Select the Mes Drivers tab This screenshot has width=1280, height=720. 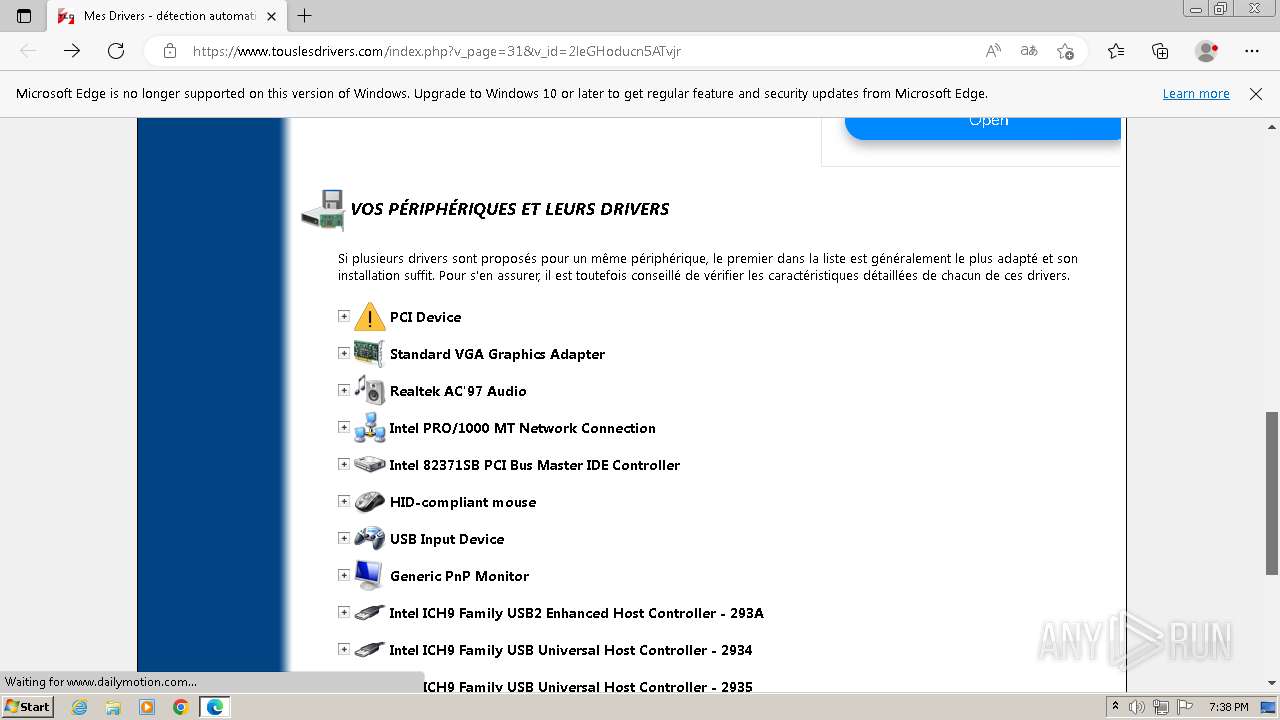(x=168, y=16)
